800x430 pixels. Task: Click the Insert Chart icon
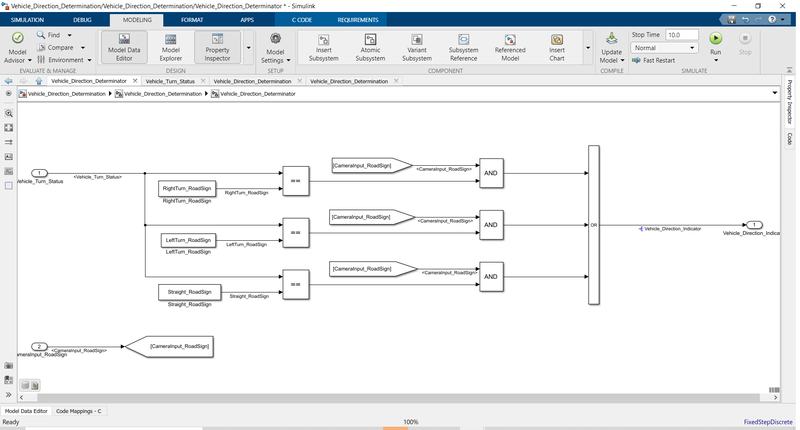[556, 46]
